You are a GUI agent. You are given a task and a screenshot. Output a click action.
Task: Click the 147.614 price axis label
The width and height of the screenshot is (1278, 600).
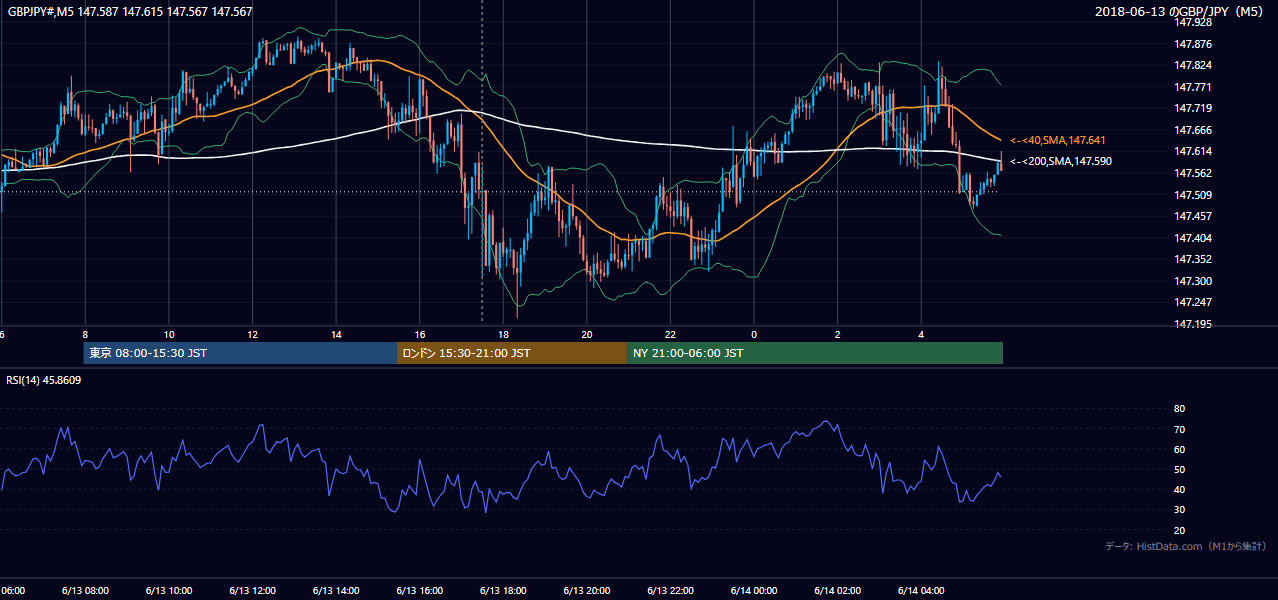tap(1193, 151)
